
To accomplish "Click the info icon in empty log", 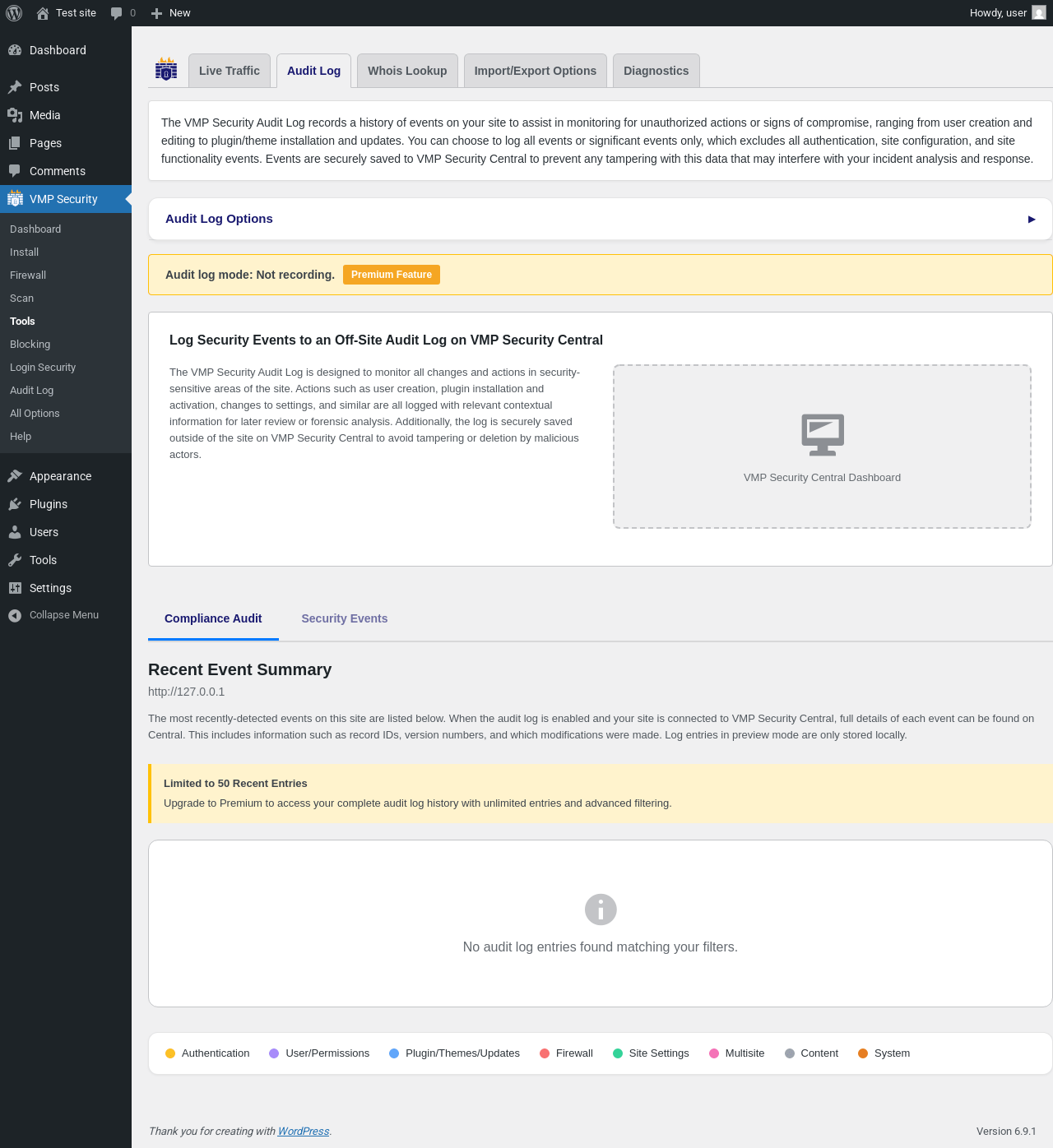I will point(601,910).
